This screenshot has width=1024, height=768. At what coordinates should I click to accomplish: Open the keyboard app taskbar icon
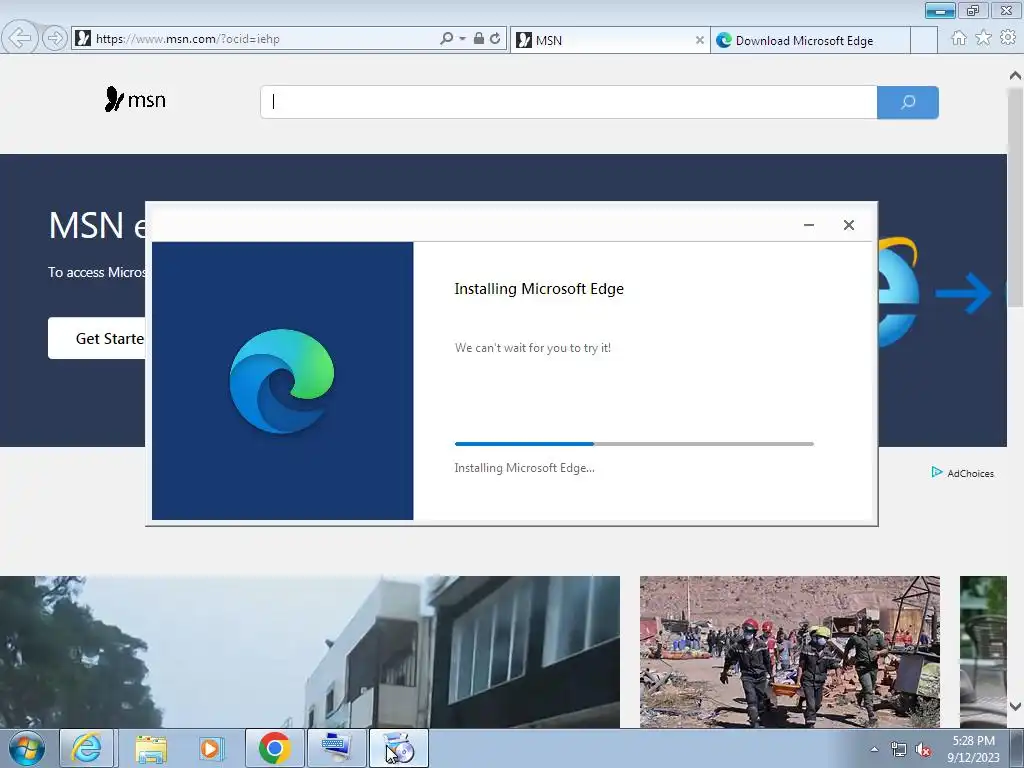336,748
